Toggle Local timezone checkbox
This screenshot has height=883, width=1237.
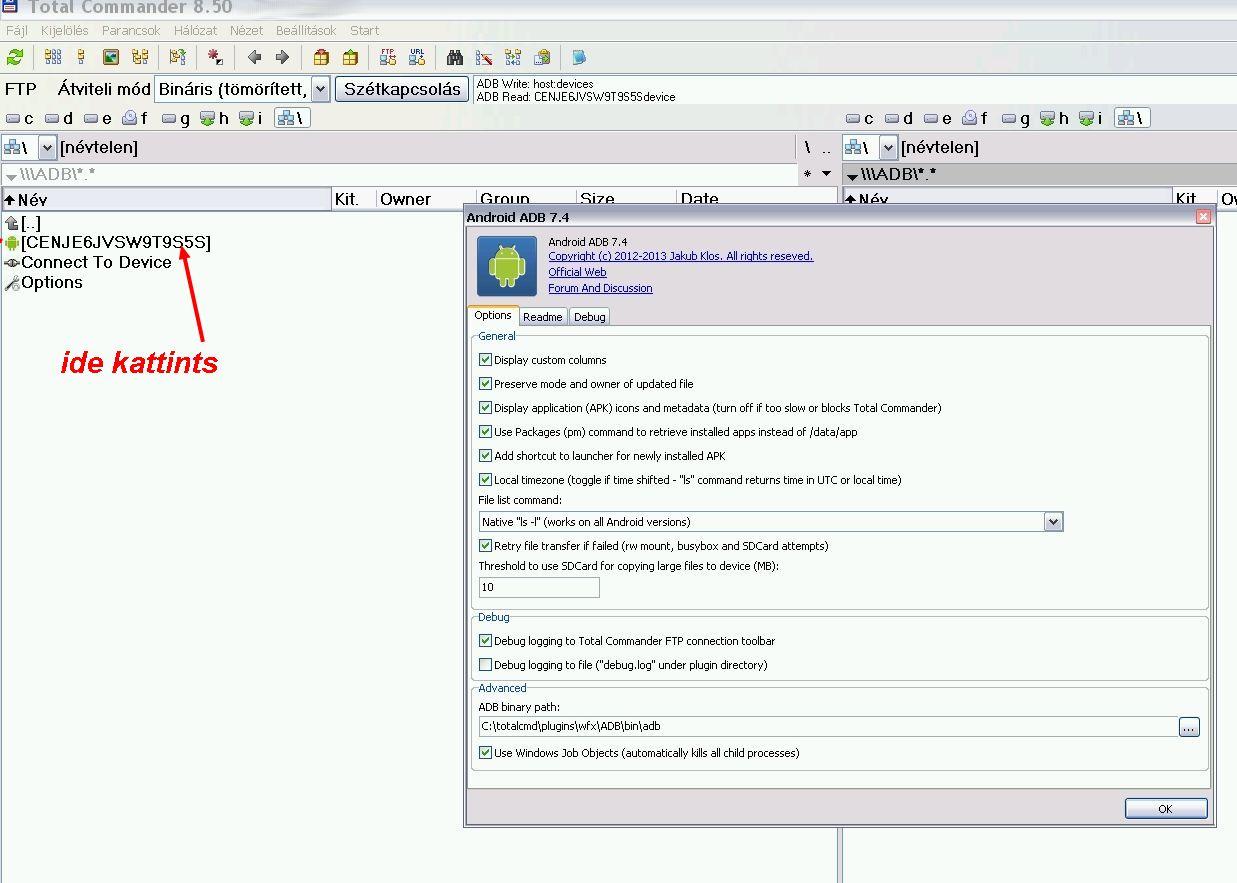point(486,480)
